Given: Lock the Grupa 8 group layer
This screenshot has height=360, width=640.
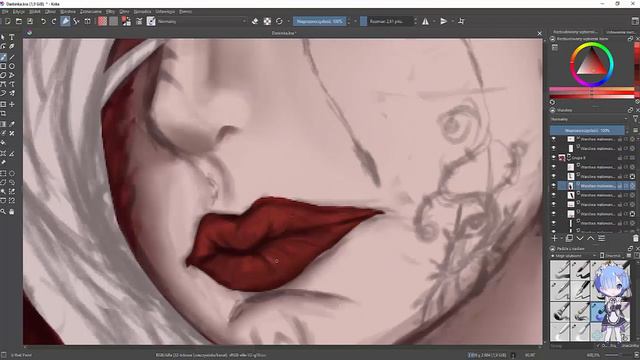Looking at the screenshot, I should (620, 158).
